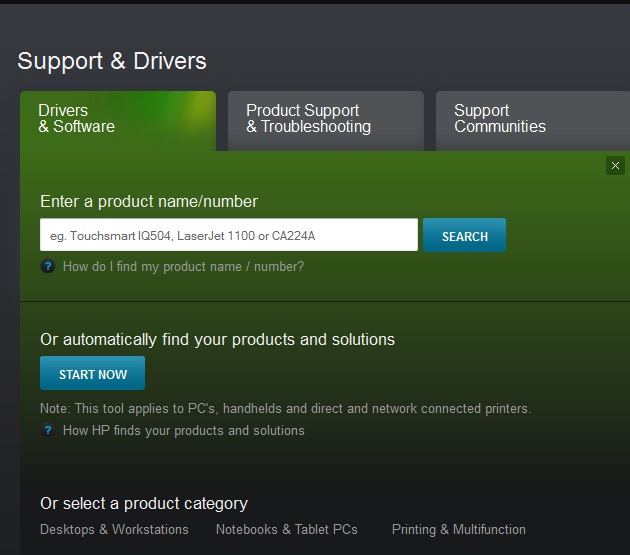This screenshot has height=555, width=630.
Task: Switch to the Support Communities tab
Action: pos(533,121)
